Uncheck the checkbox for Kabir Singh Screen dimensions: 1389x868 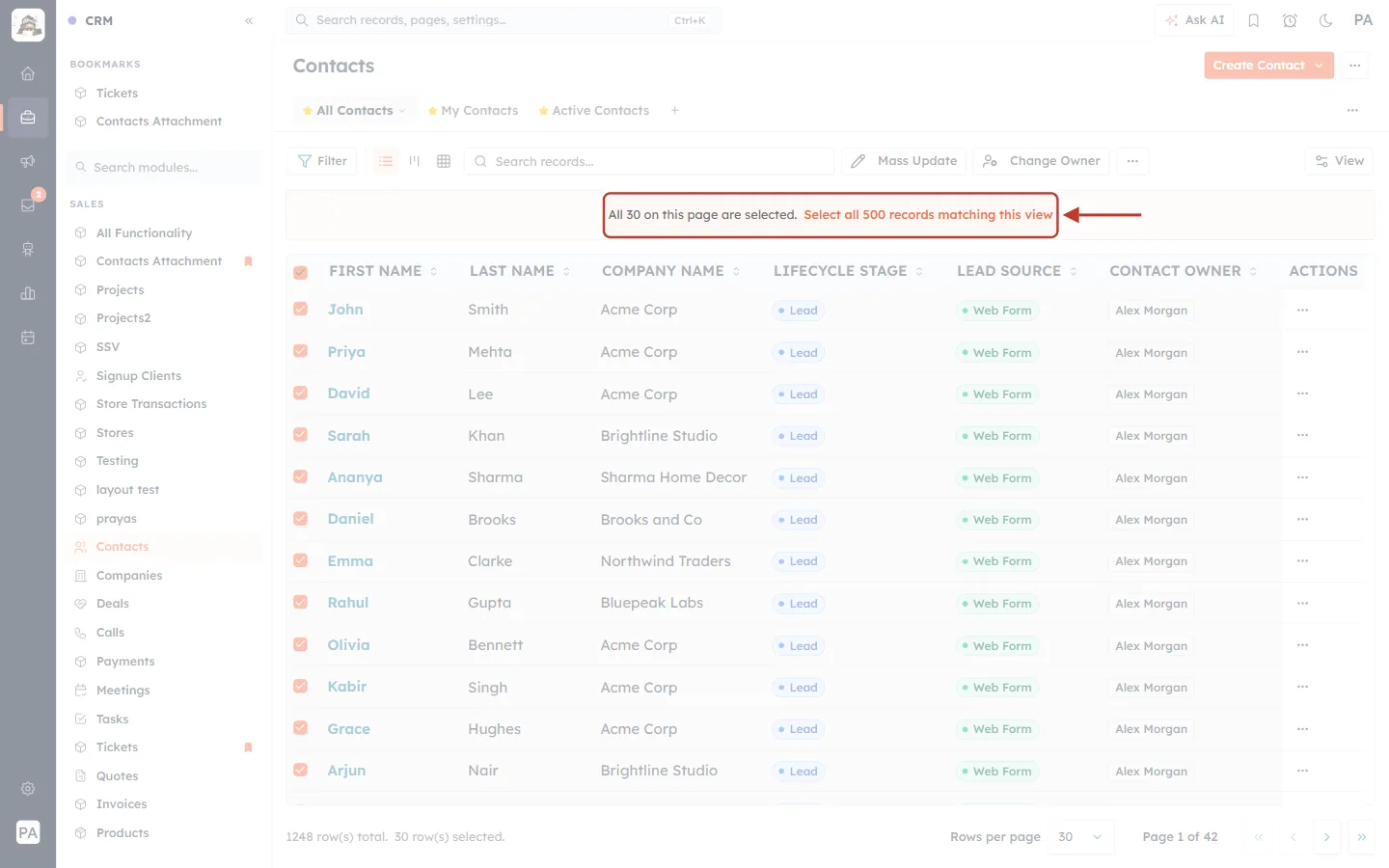(301, 686)
